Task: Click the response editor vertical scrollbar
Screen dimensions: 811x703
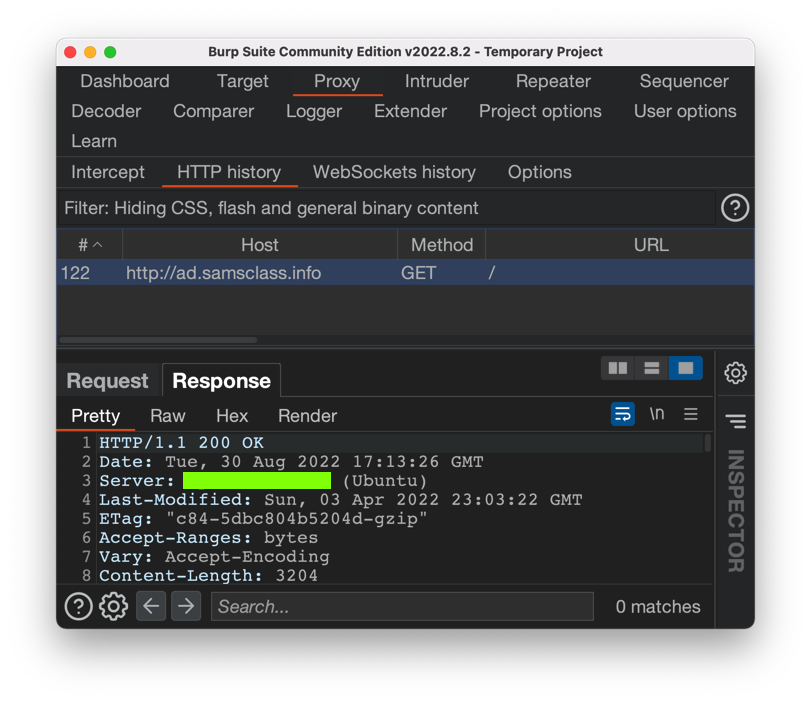Action: [708, 443]
